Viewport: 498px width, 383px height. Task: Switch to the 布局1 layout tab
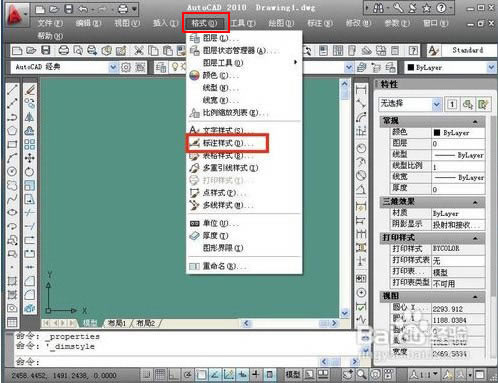point(117,323)
